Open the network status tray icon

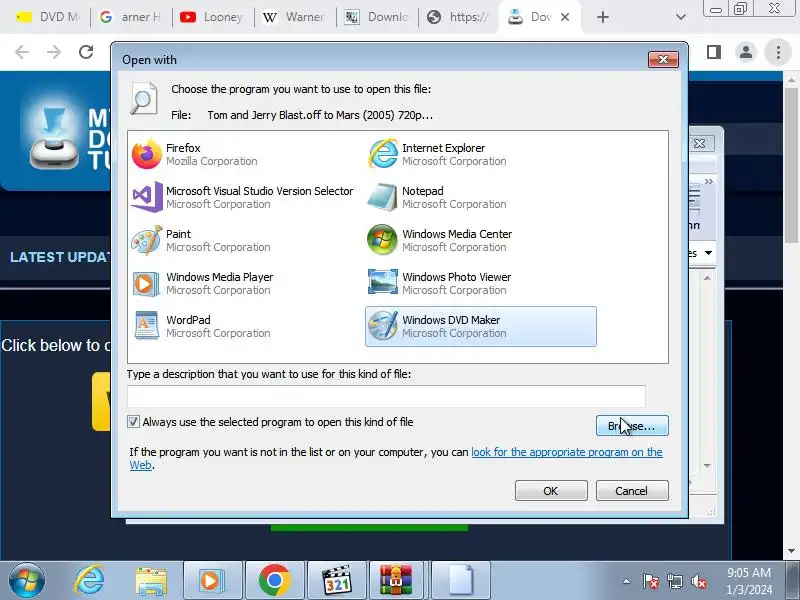coord(674,581)
